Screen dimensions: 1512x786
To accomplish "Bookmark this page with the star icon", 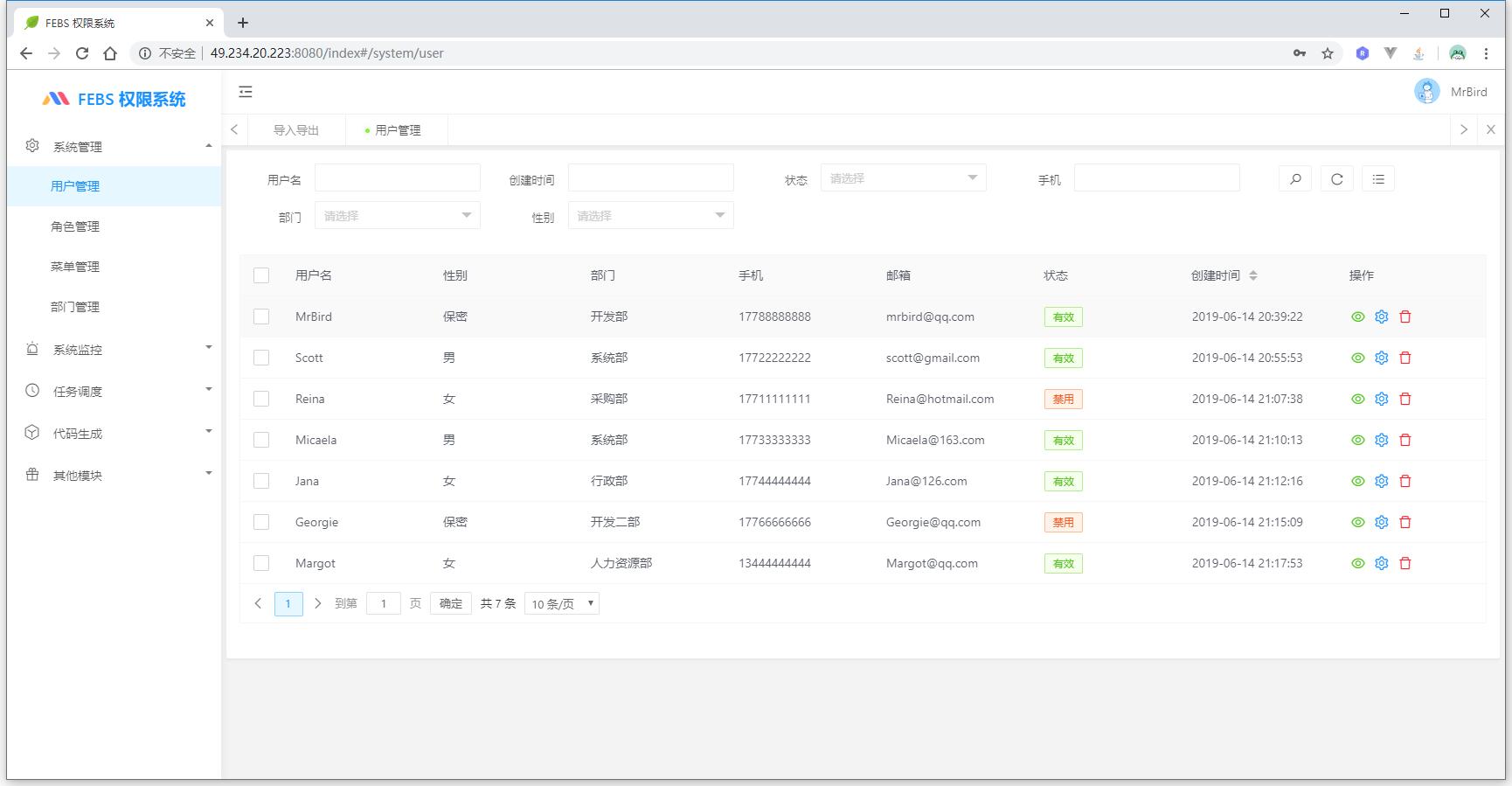I will [1328, 53].
